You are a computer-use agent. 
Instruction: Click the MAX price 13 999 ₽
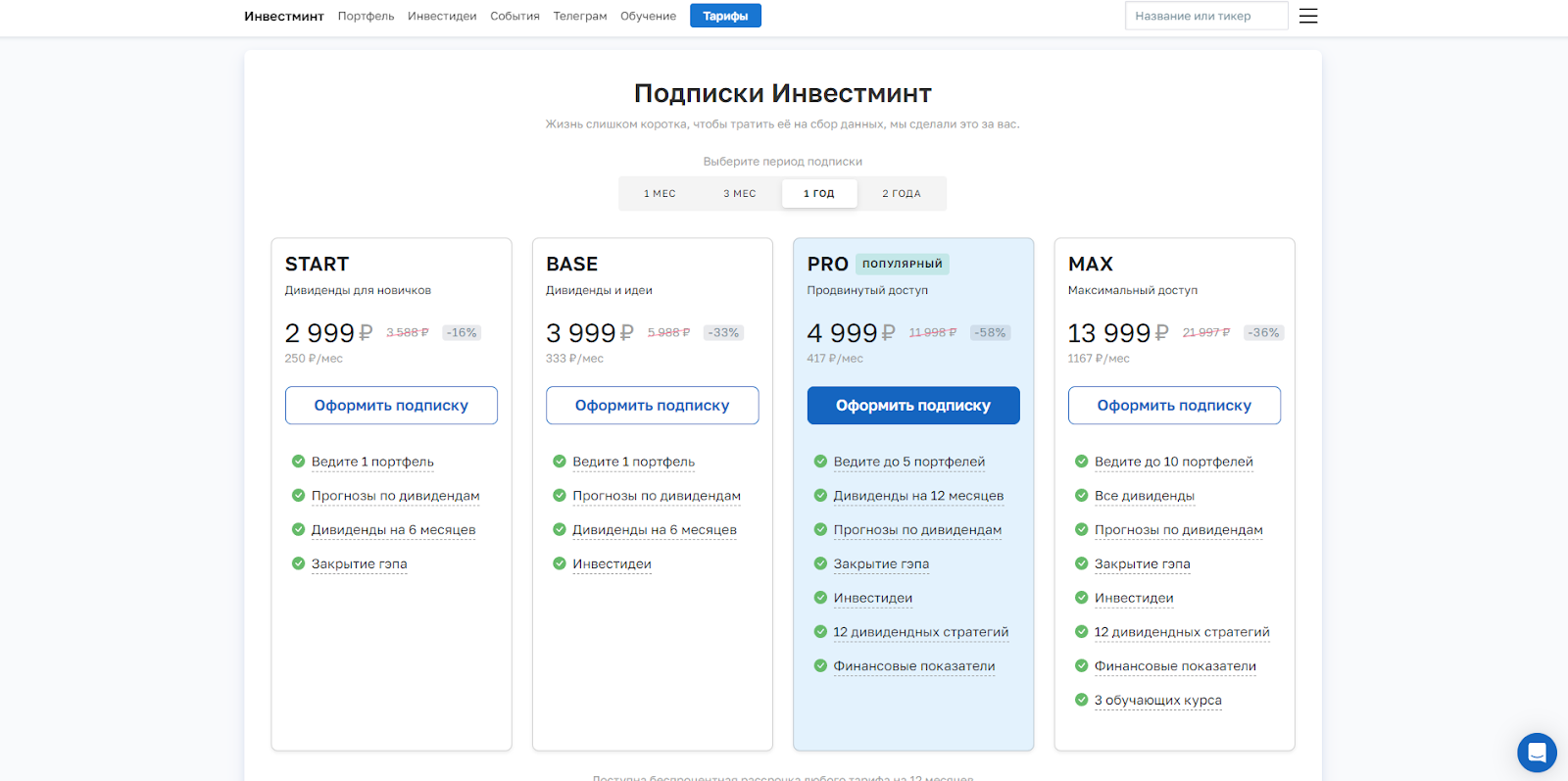(x=1118, y=333)
